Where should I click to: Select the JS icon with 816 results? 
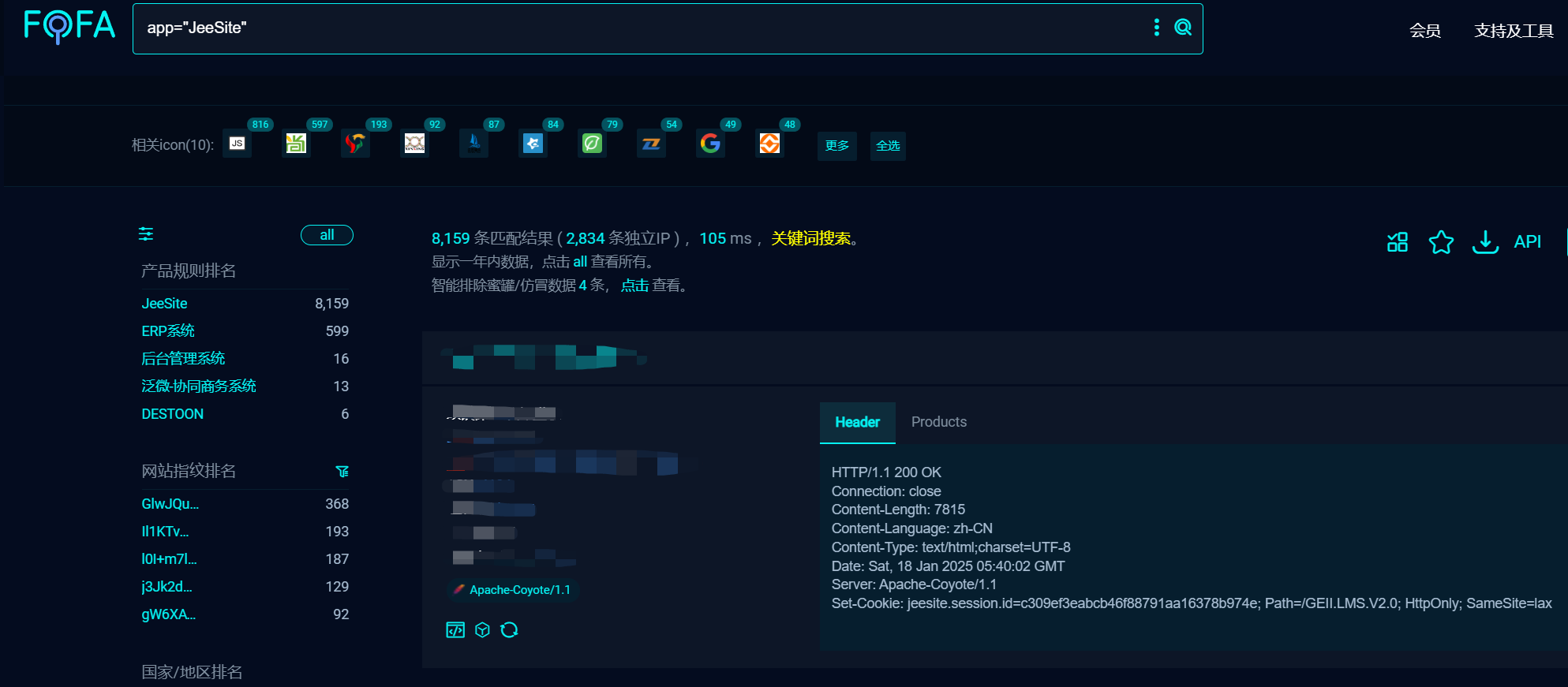(237, 144)
